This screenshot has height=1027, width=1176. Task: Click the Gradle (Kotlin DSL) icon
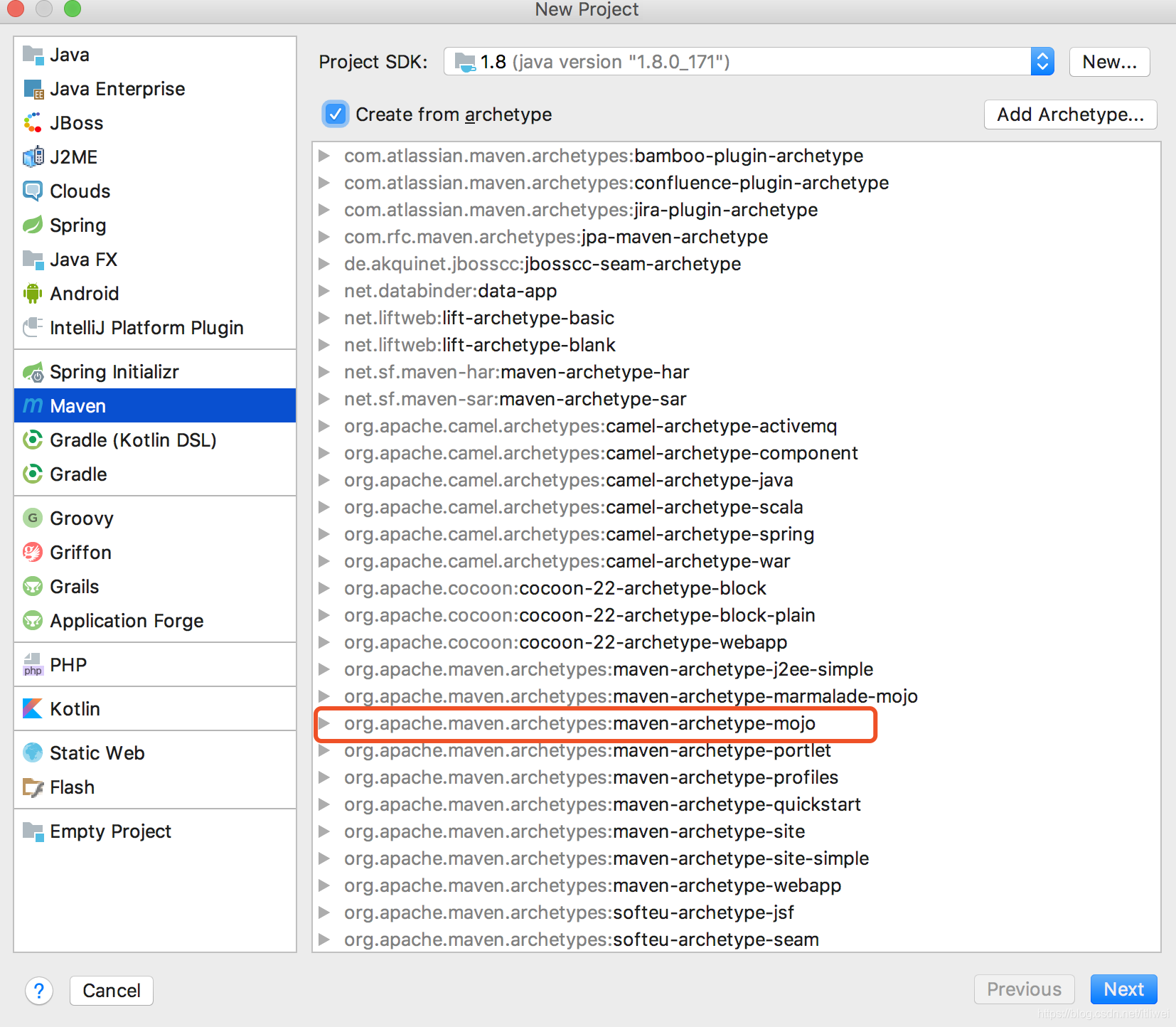click(x=33, y=440)
